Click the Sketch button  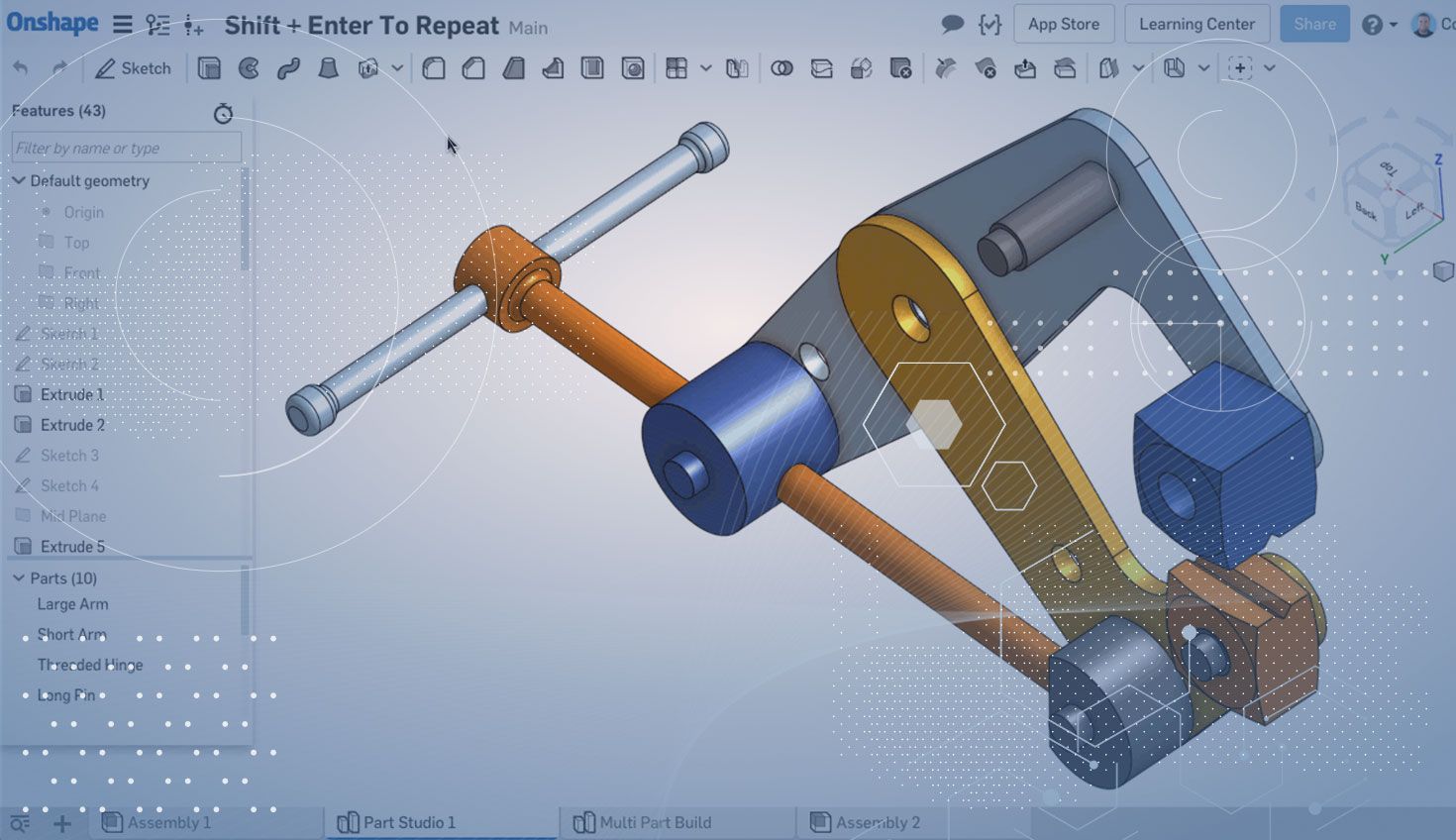[133, 68]
